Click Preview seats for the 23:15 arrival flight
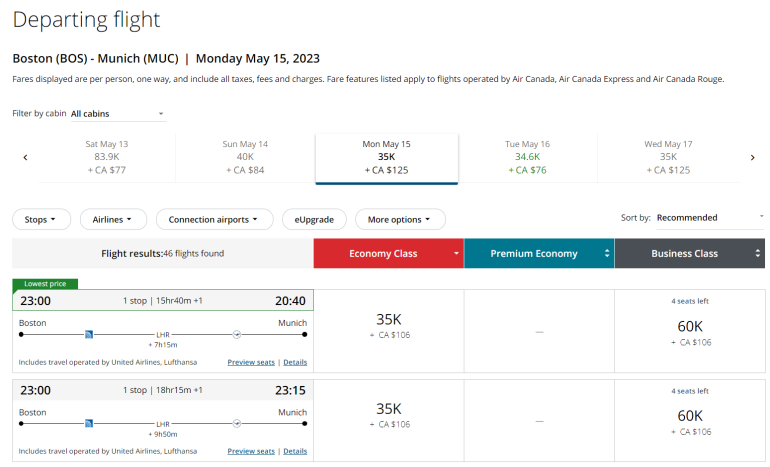This screenshot has width=770, height=467. click(x=250, y=451)
